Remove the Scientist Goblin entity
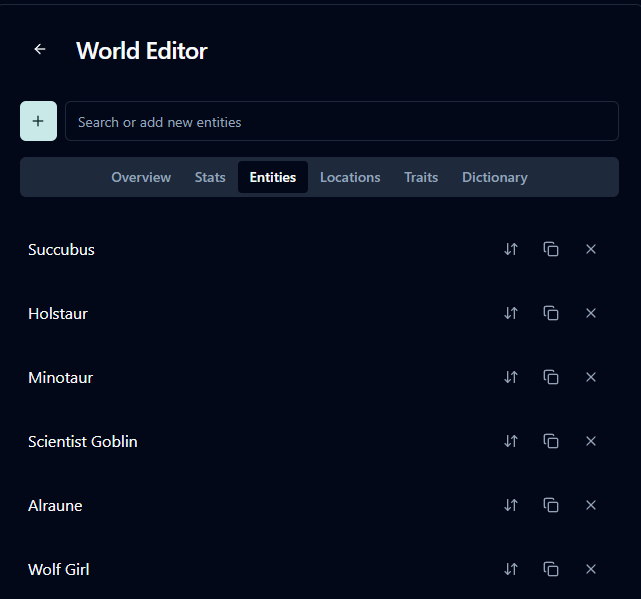Screen dimensions: 641x599 tap(591, 441)
